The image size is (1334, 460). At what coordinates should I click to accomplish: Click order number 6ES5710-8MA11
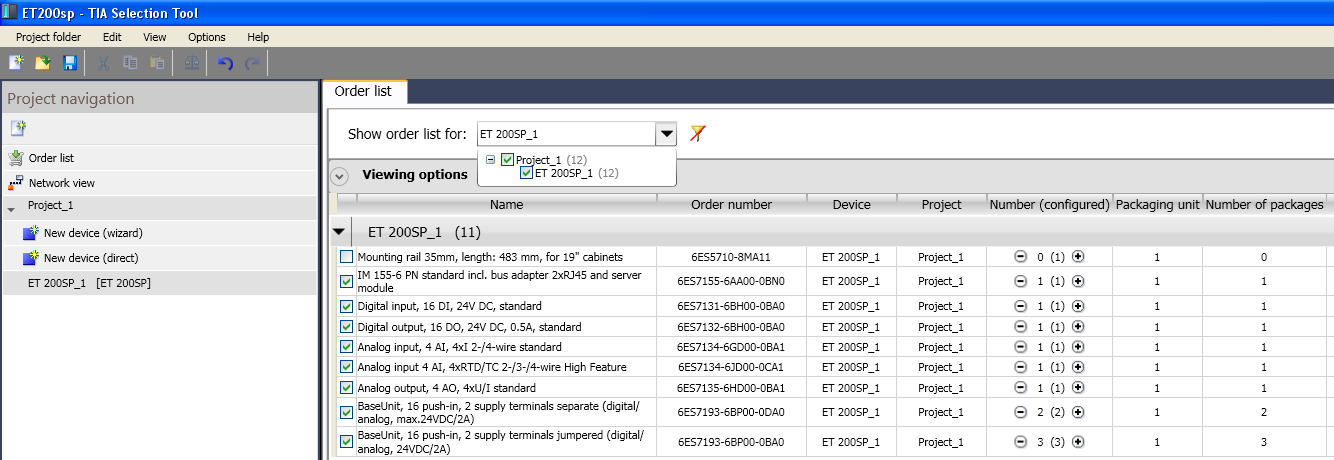[x=731, y=257]
